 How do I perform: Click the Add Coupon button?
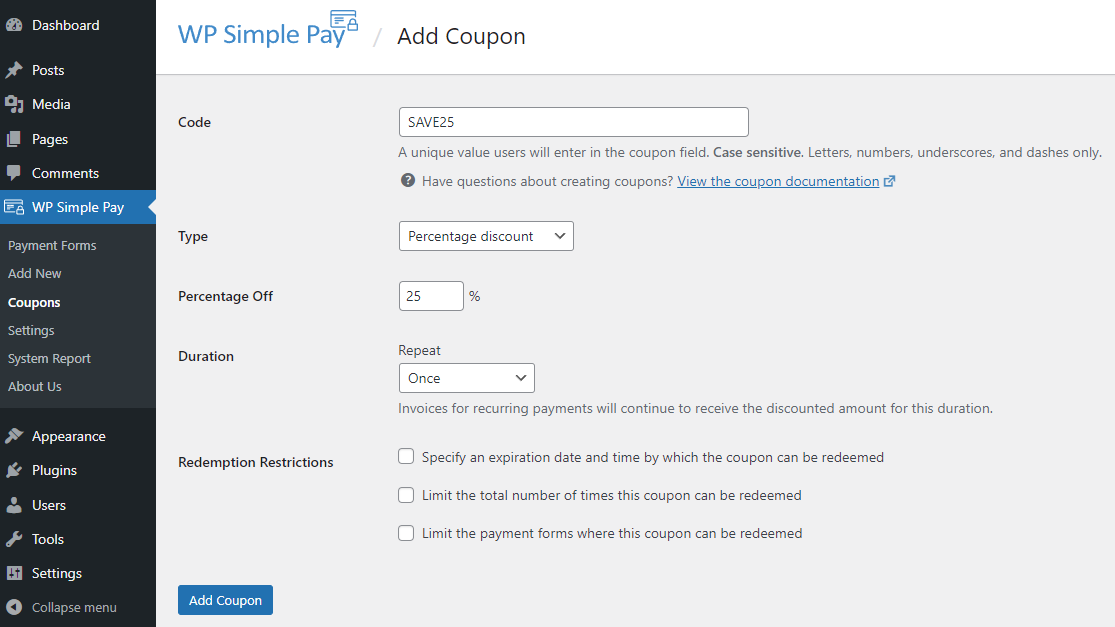coord(225,600)
